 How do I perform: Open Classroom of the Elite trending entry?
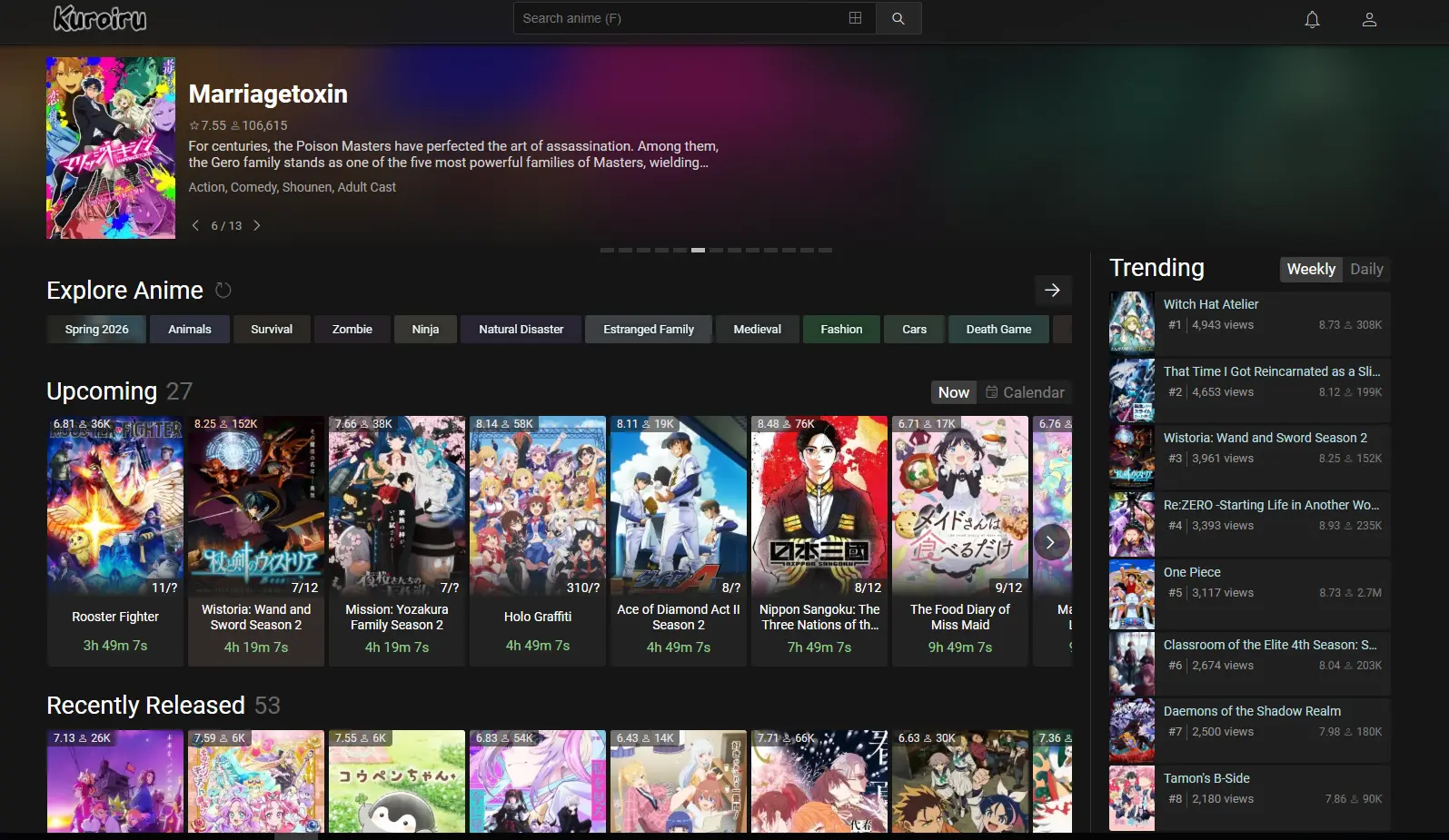(1250, 663)
